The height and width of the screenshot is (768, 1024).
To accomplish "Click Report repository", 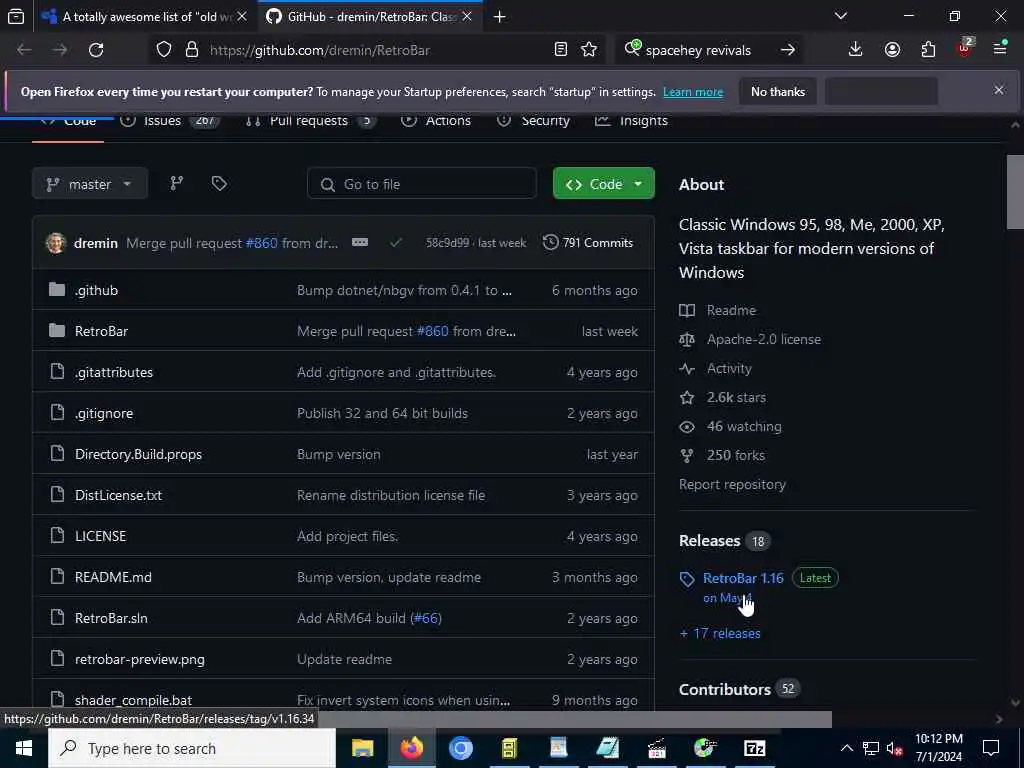I will click(732, 485).
